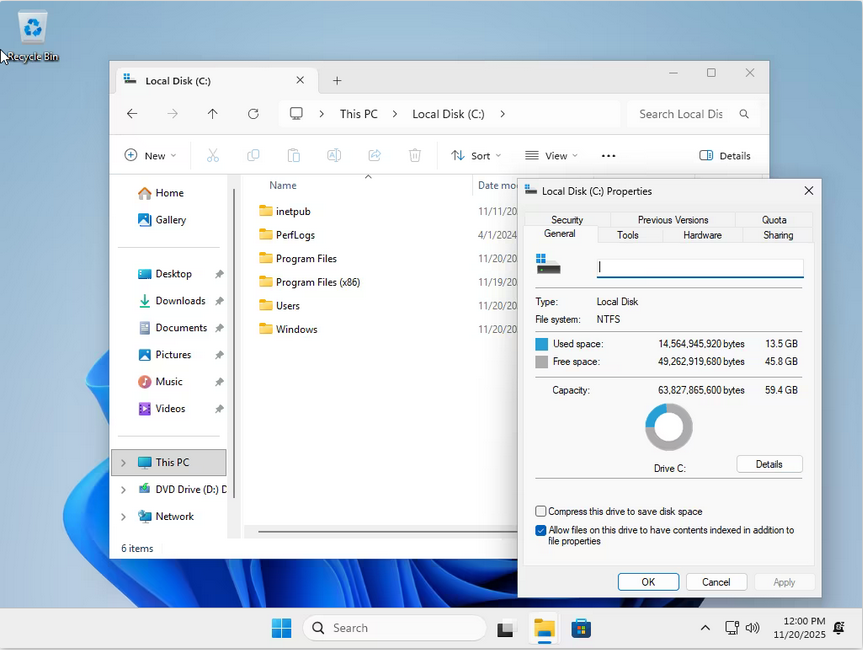Switch to the Security tab
Viewport: 863px width, 650px height.
[567, 220]
